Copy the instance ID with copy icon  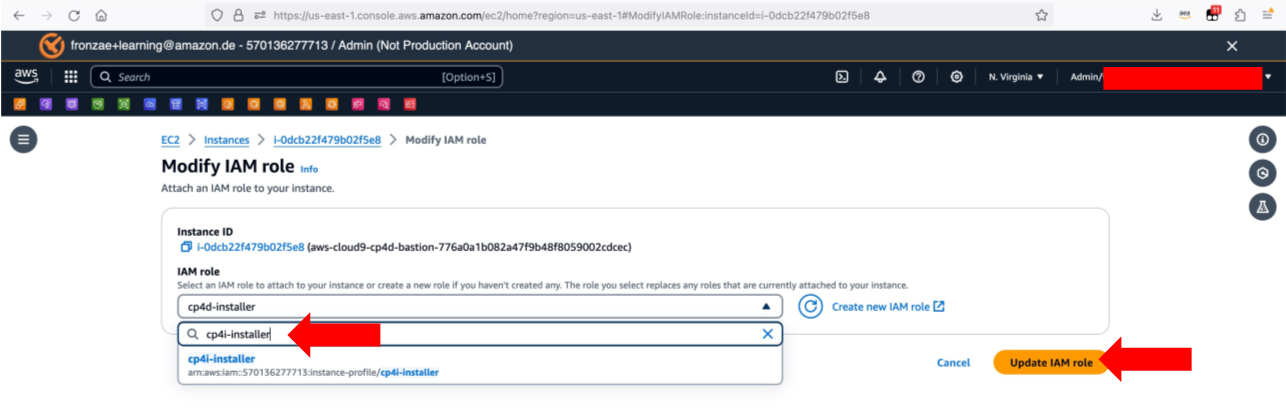[186, 247]
